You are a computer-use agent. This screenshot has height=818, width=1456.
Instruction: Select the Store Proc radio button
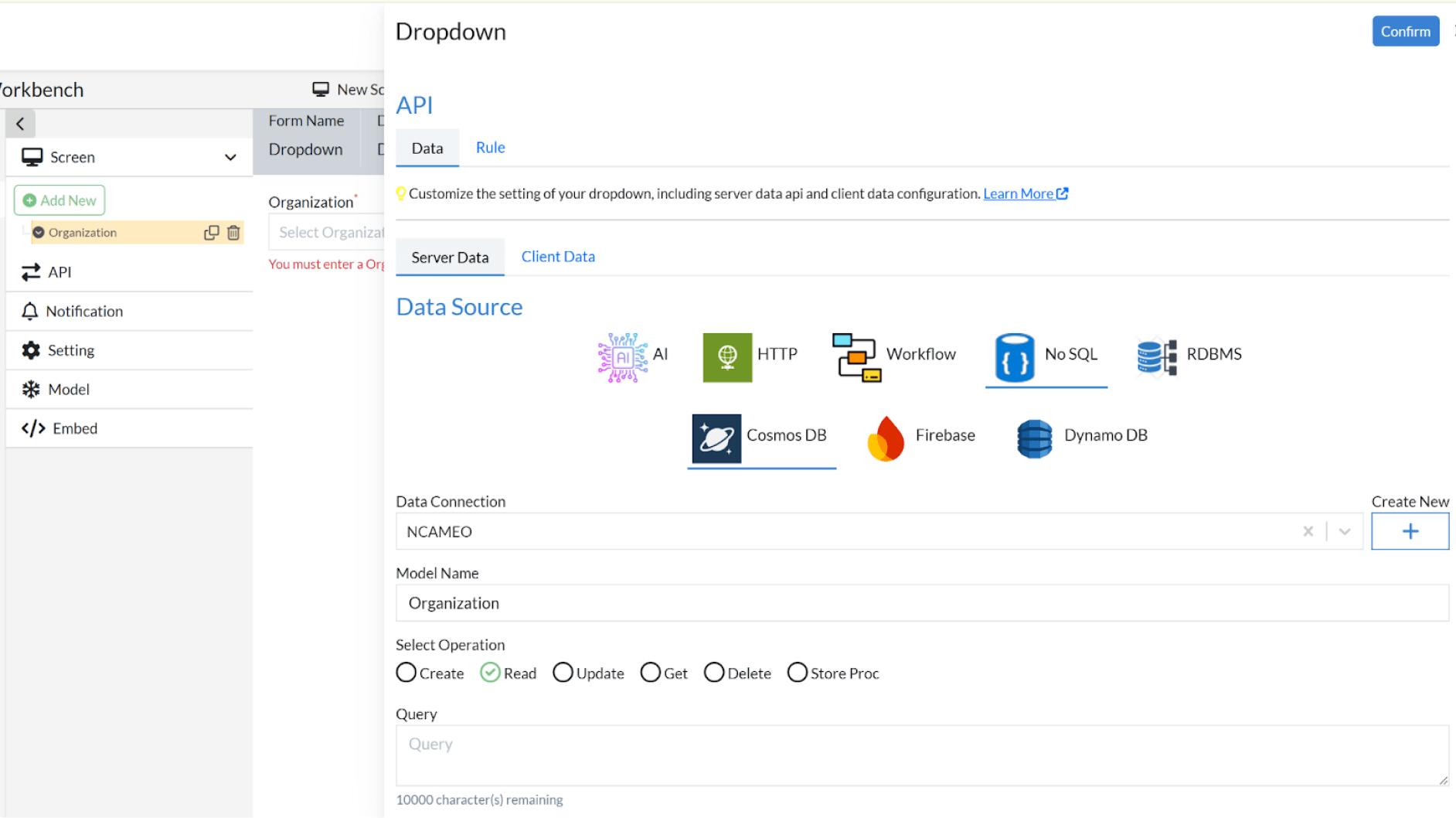tap(797, 673)
